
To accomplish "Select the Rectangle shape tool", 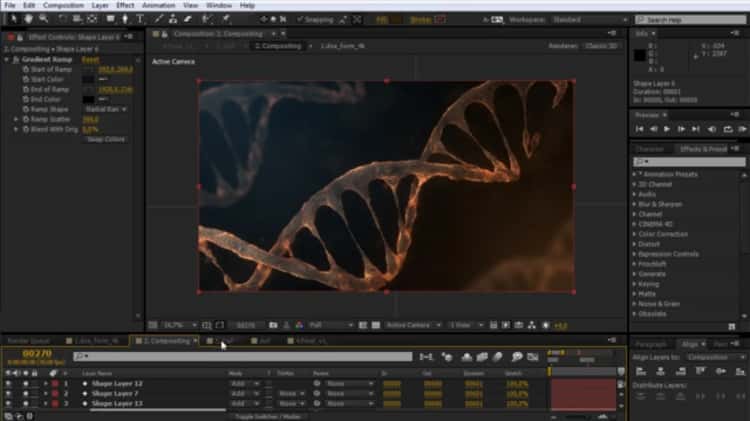I will [110, 19].
